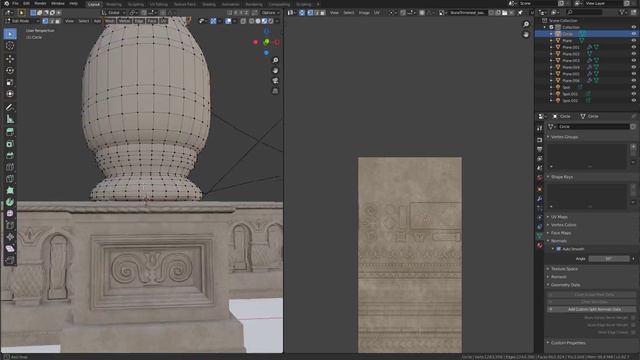This screenshot has width=640, height=360.
Task: Activate the Move tool
Action: (x=10, y=59)
